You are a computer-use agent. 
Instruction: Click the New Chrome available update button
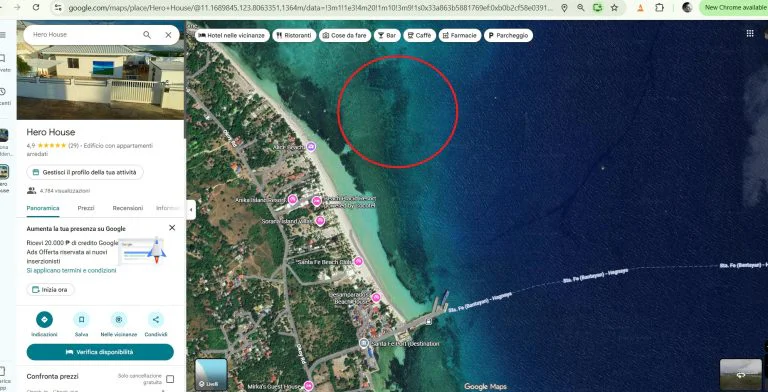pyautogui.click(x=735, y=7)
